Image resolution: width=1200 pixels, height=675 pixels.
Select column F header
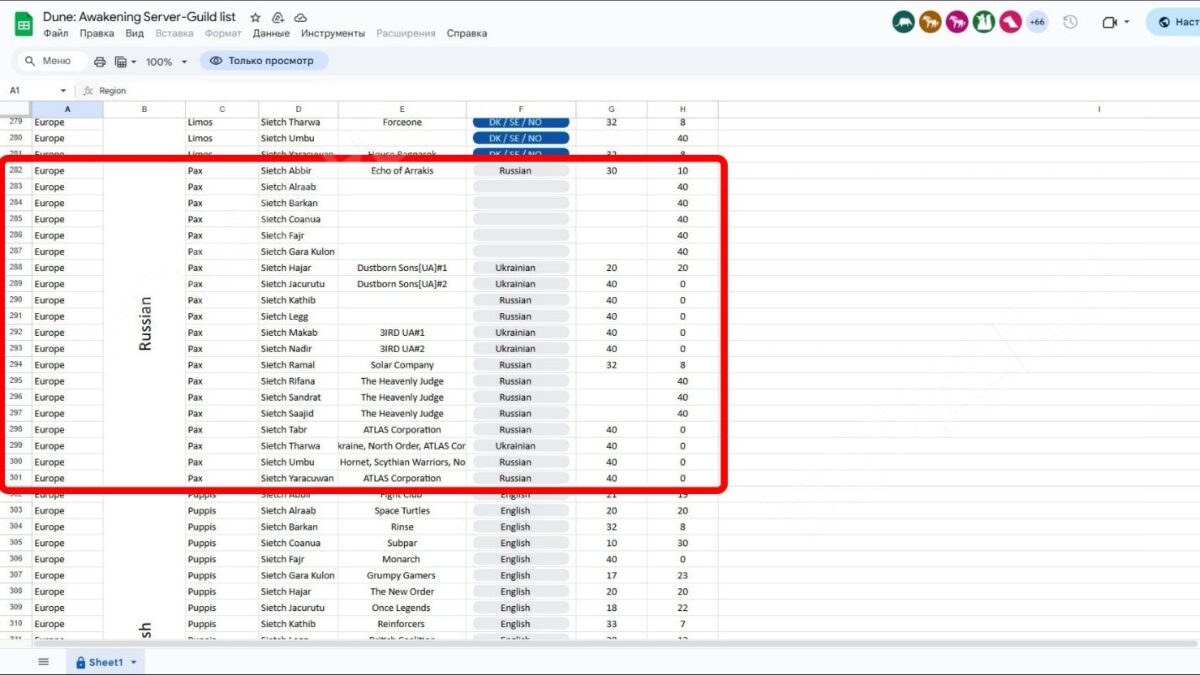point(521,108)
